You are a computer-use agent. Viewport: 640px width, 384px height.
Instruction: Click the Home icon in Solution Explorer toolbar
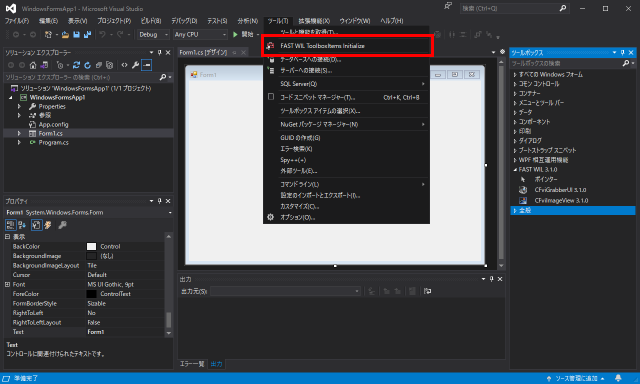[33, 65]
